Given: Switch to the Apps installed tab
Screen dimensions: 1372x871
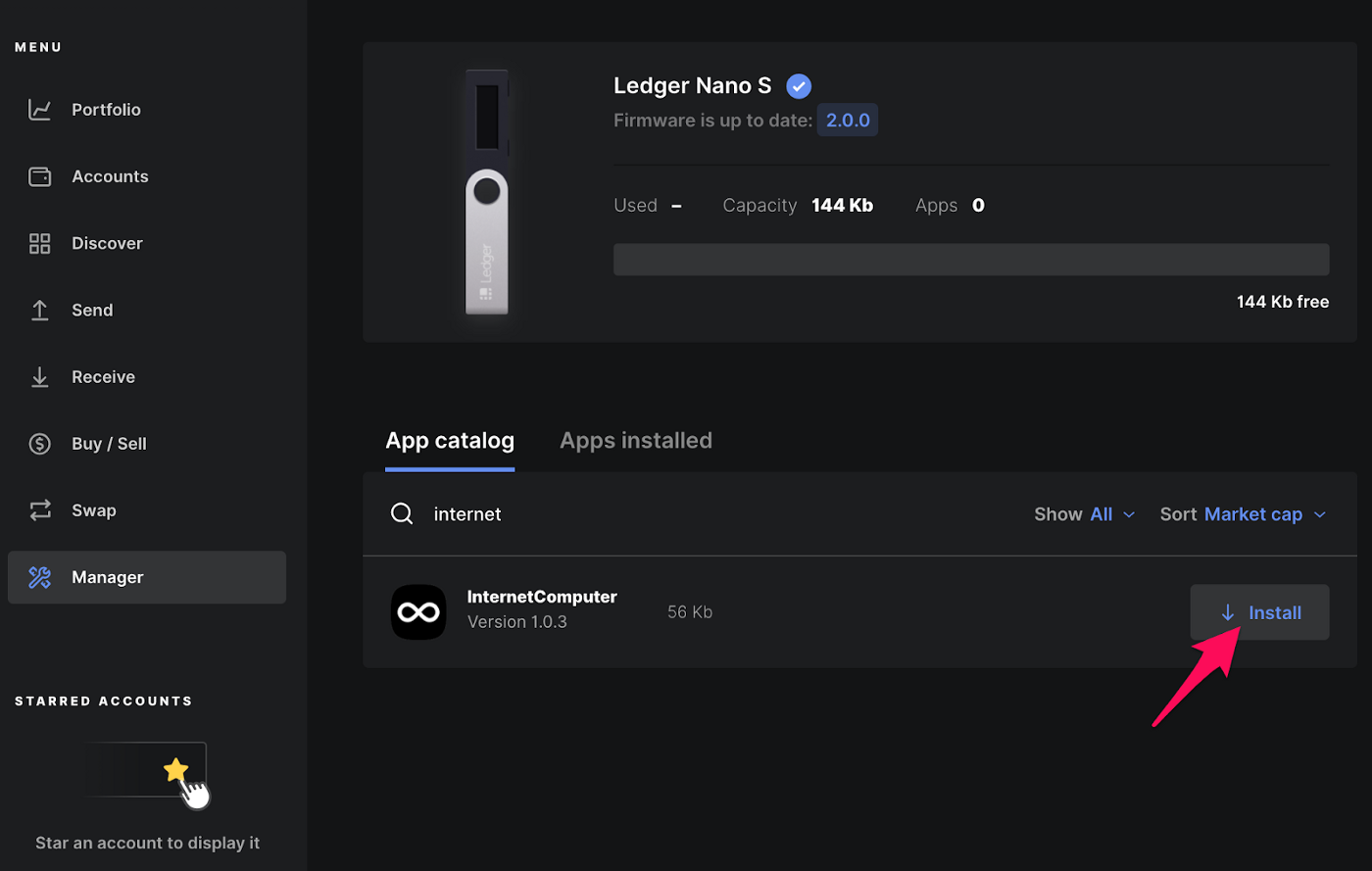Looking at the screenshot, I should coord(636,441).
